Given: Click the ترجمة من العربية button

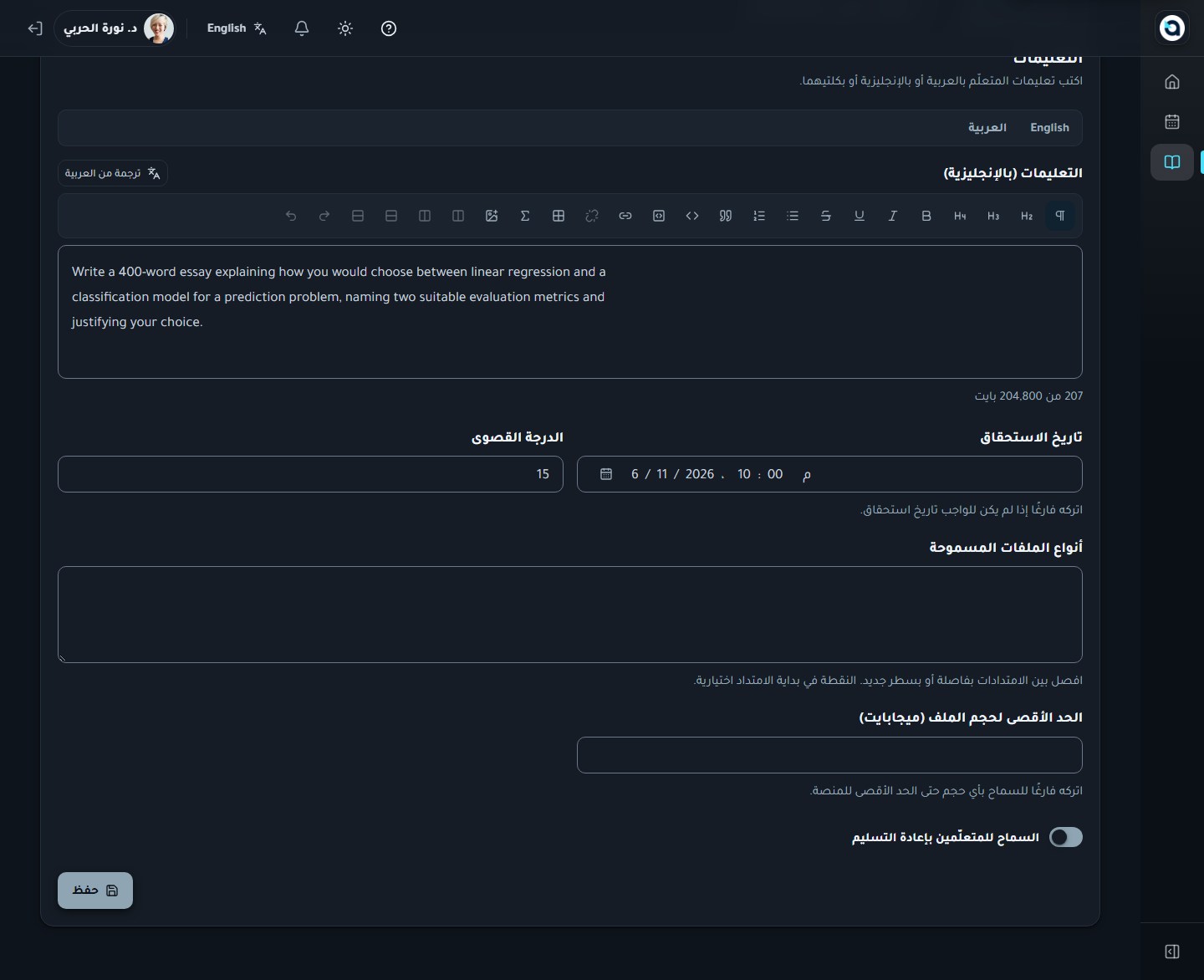Looking at the screenshot, I should point(113,173).
